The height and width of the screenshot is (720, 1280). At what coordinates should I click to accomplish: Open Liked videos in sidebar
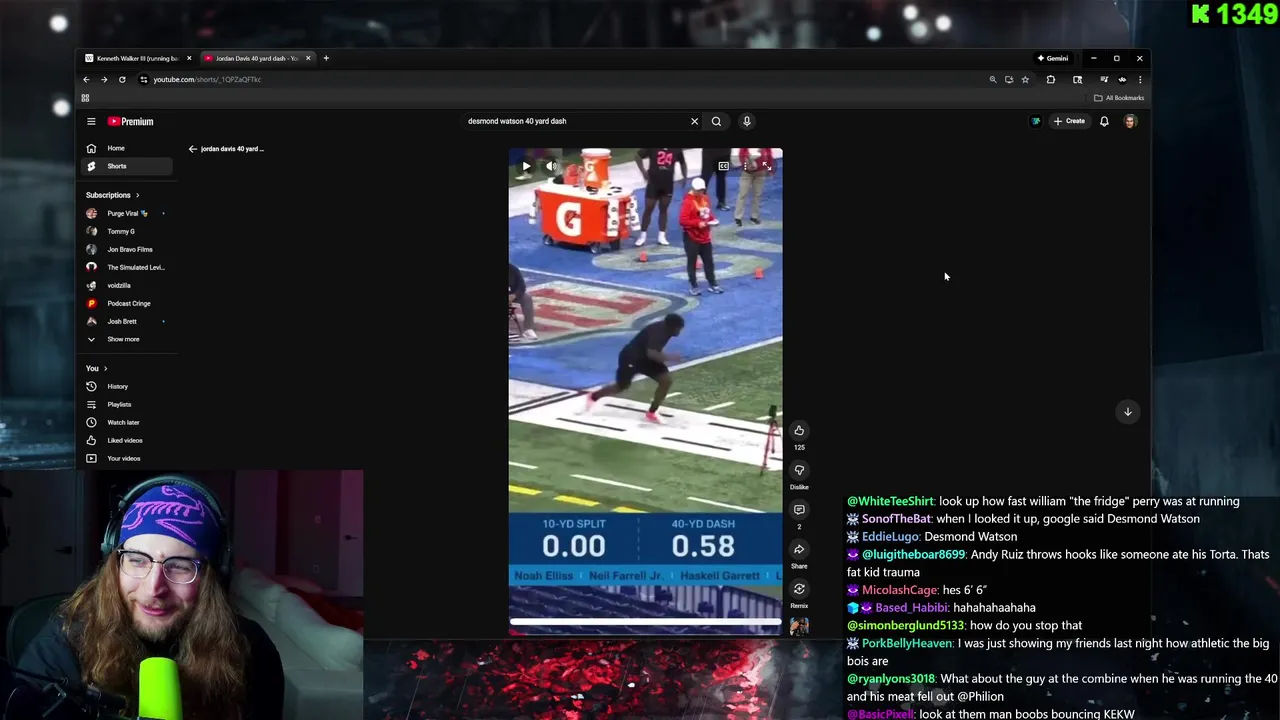(x=126, y=440)
